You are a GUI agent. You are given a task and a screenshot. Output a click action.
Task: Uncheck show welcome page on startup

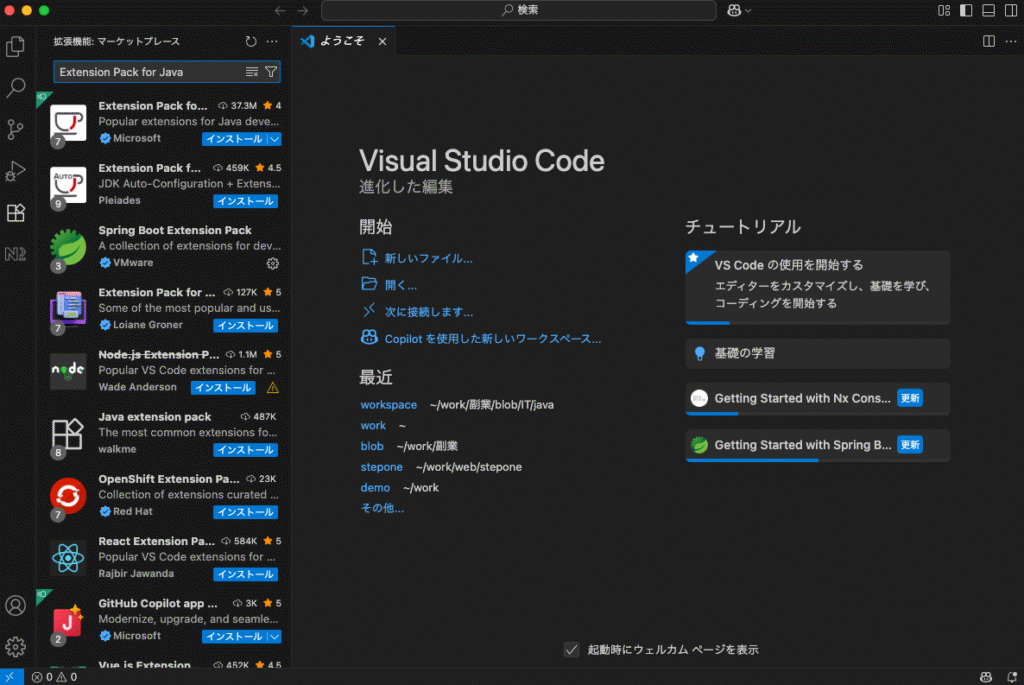pos(571,650)
